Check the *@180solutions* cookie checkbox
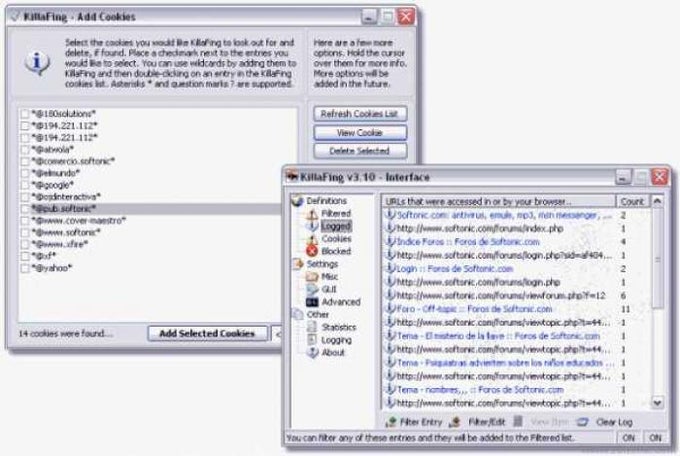Screen dimensions: 680x456 click(25, 114)
